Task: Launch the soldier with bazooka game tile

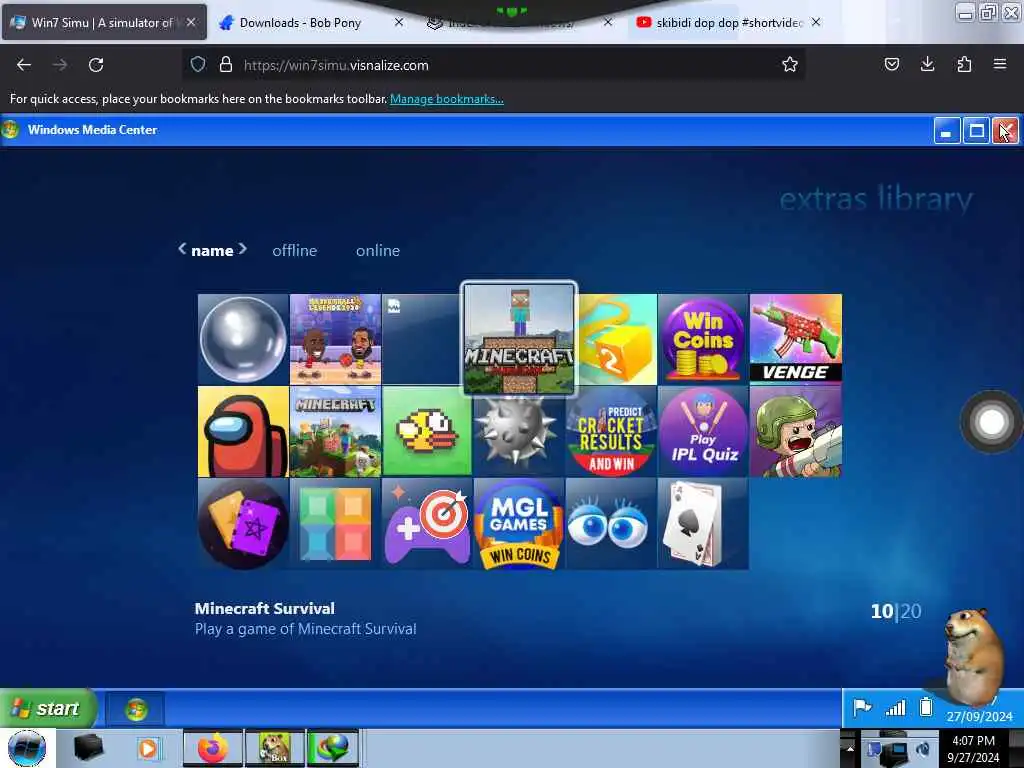Action: tap(795, 431)
